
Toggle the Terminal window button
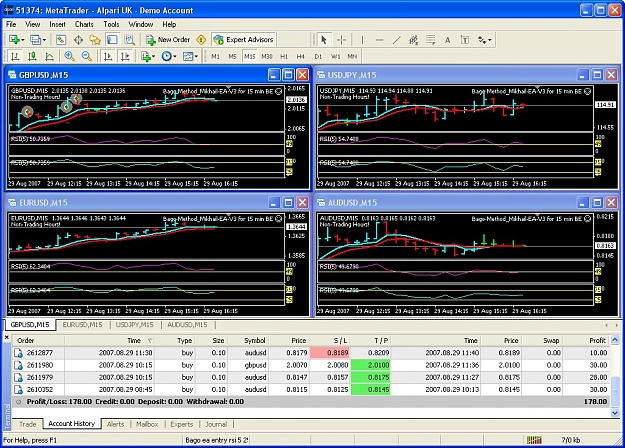pyautogui.click(x=112, y=39)
